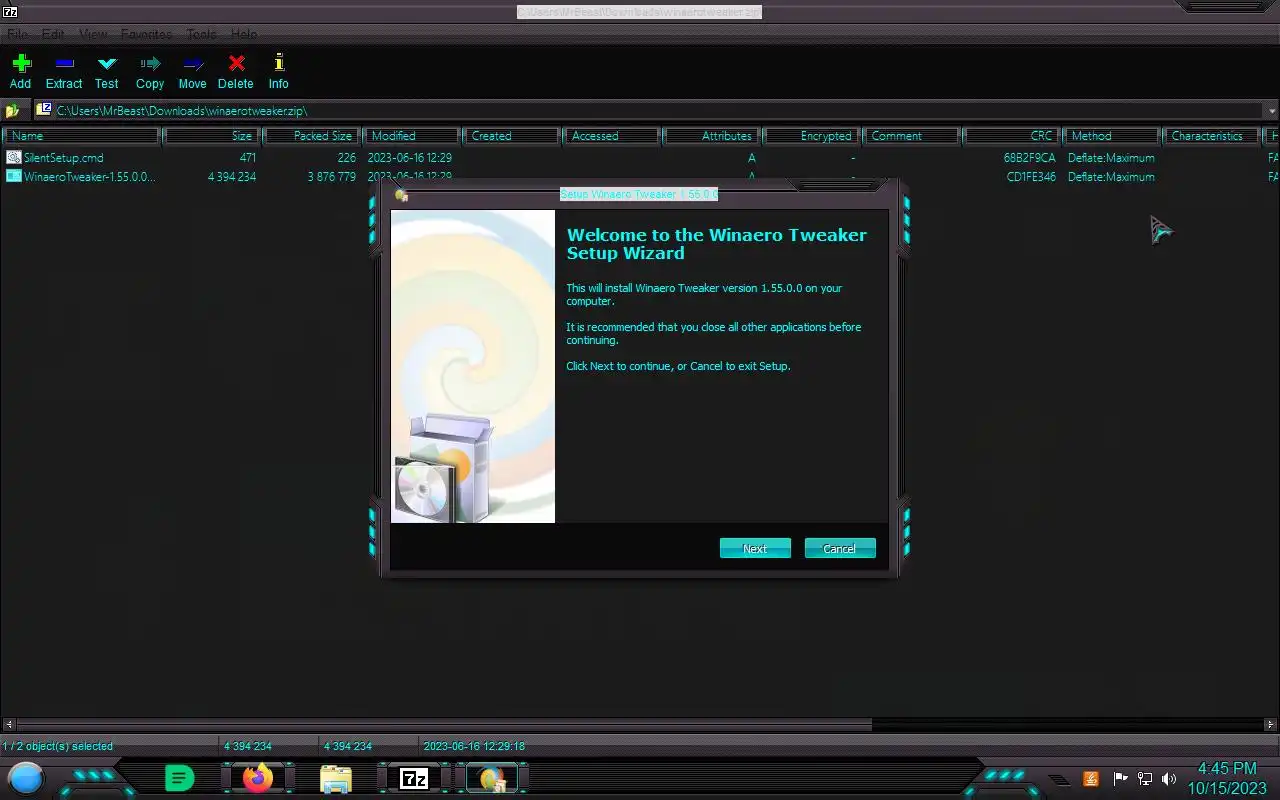
Task: Sort files by the Name column
Action: (81, 135)
